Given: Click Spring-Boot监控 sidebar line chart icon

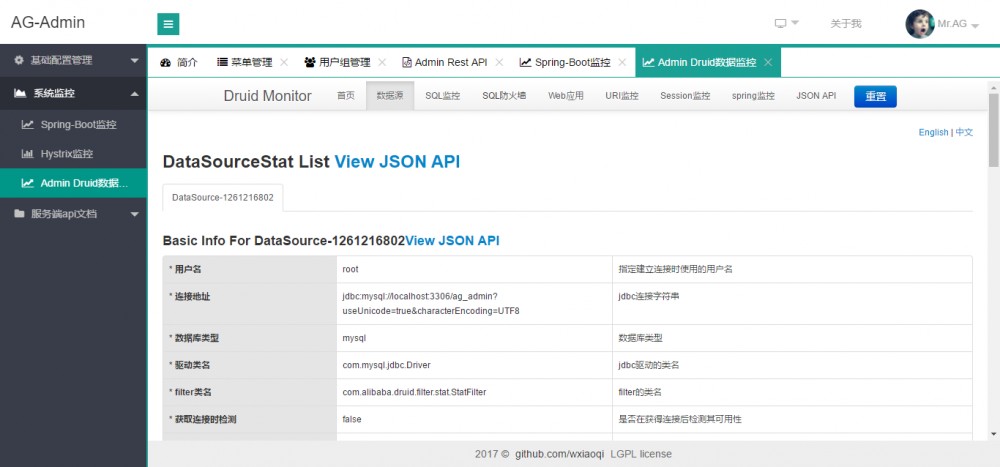Looking at the screenshot, I should click(x=27, y=124).
